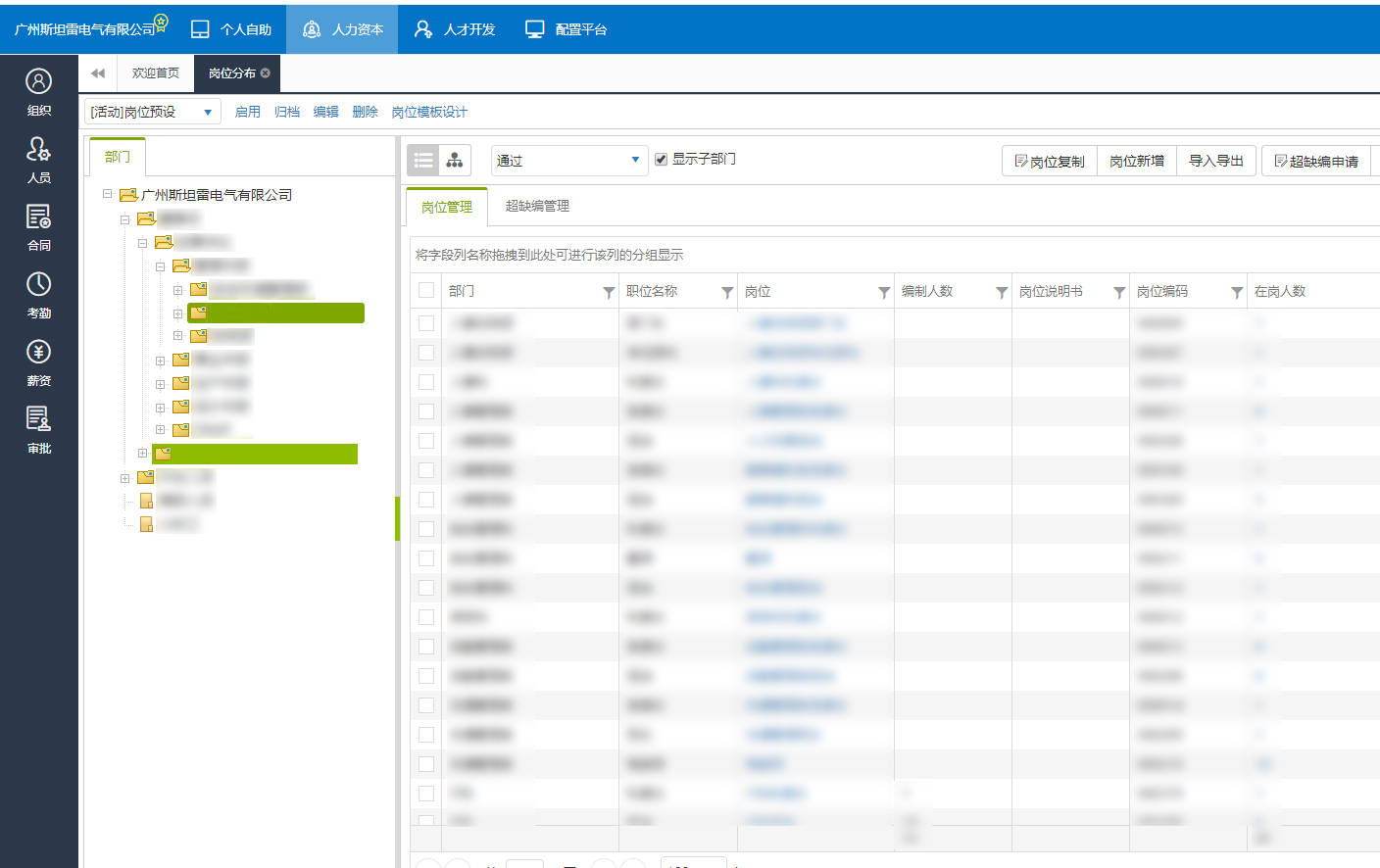Tick the select-all checkbox in the table header
Screen dimensions: 1380x868
coord(426,290)
